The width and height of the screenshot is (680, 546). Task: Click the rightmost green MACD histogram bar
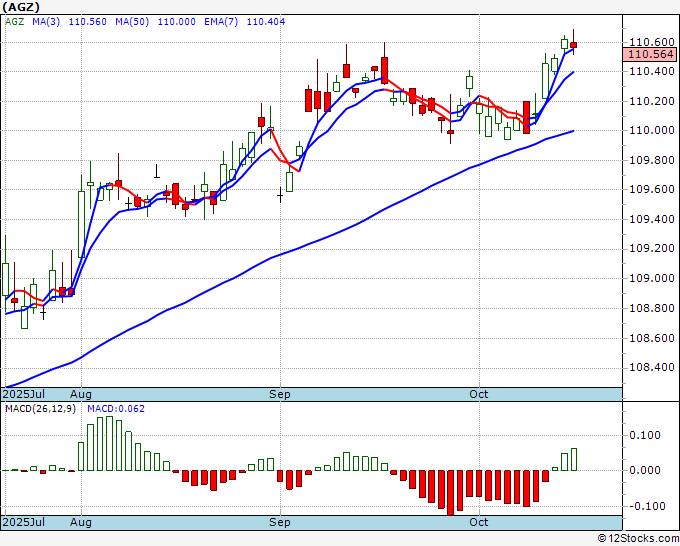[574, 460]
